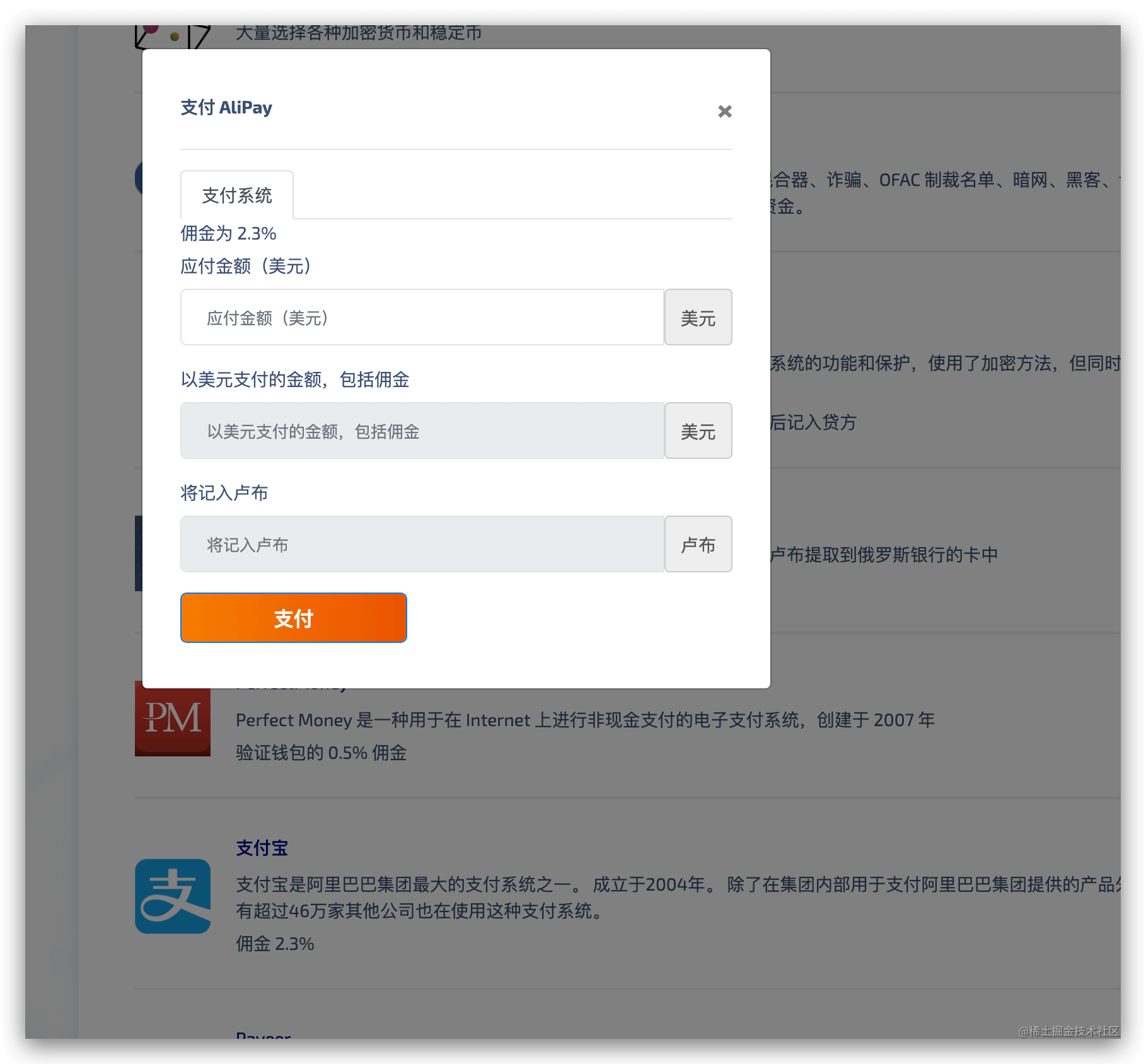Close the 支付 AliPay dialog
1146x1064 pixels.
[724, 111]
